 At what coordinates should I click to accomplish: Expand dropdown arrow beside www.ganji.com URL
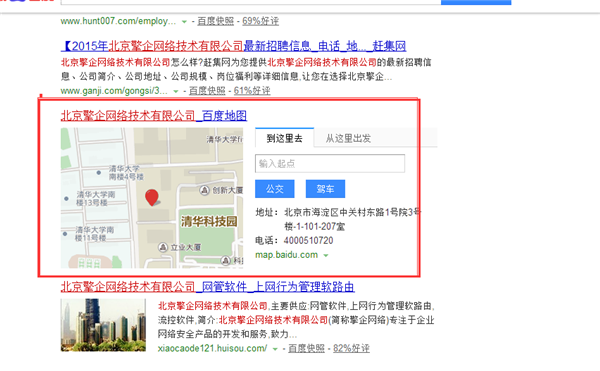click(176, 91)
